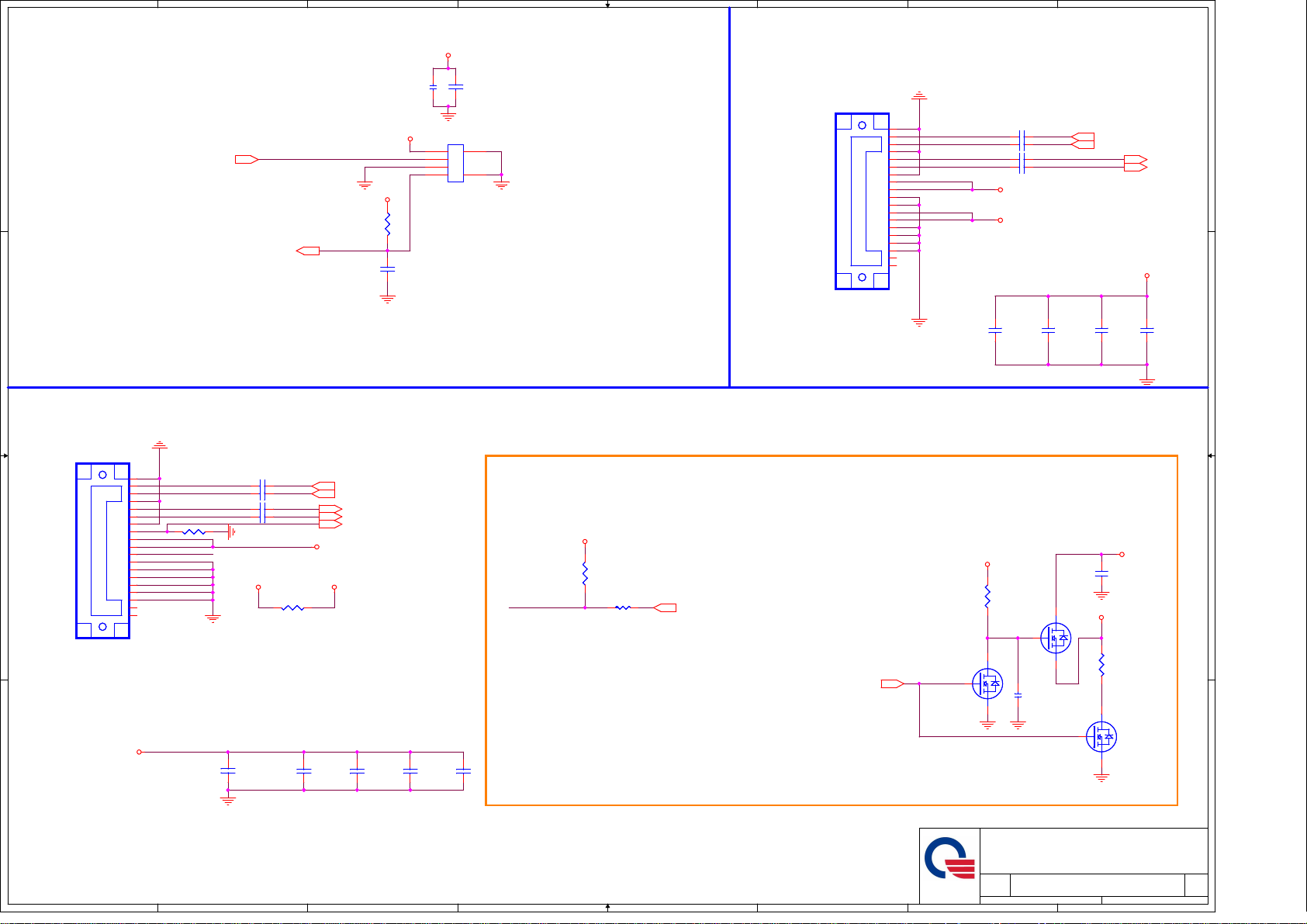The width and height of the screenshot is (1307, 924).
Task: Select the MOSFET gated directly by the red input port
Action: (x=987, y=683)
